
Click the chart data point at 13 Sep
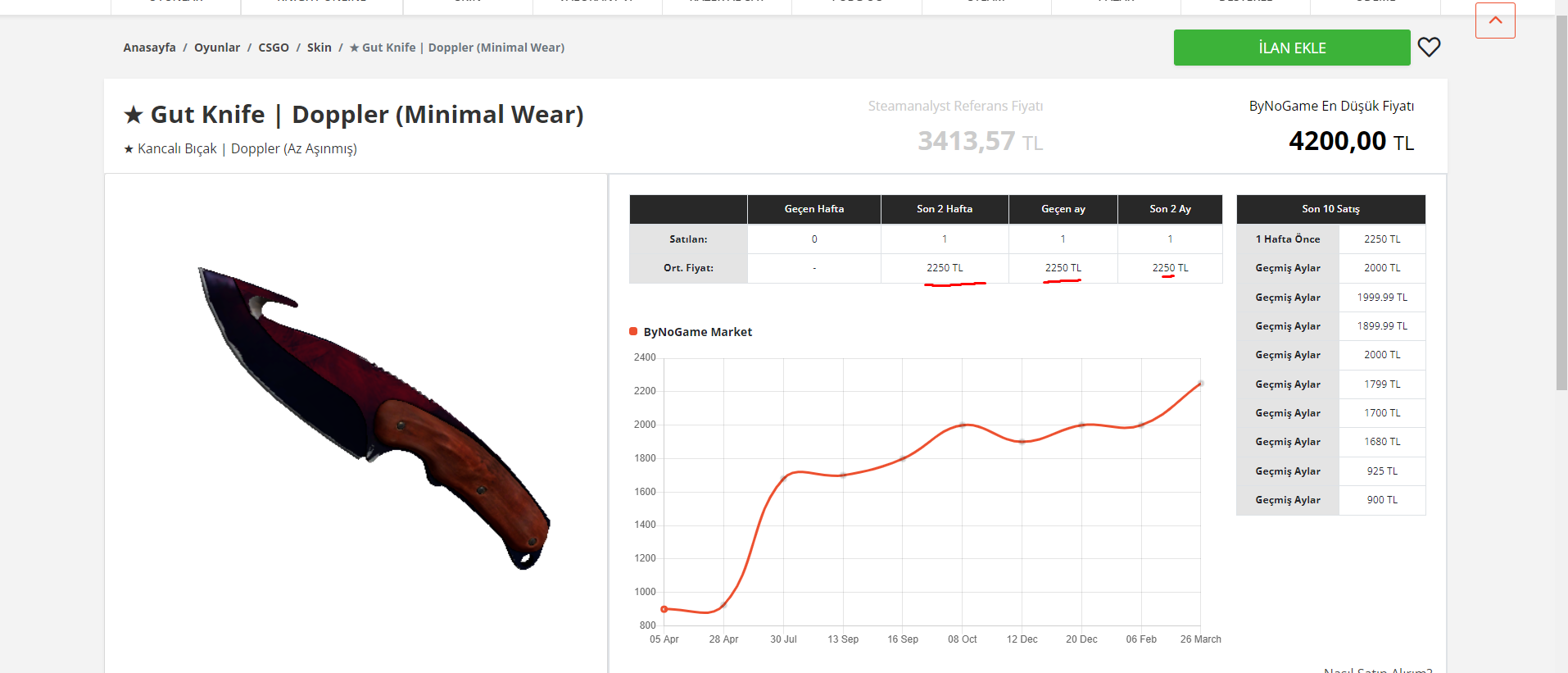click(x=843, y=475)
